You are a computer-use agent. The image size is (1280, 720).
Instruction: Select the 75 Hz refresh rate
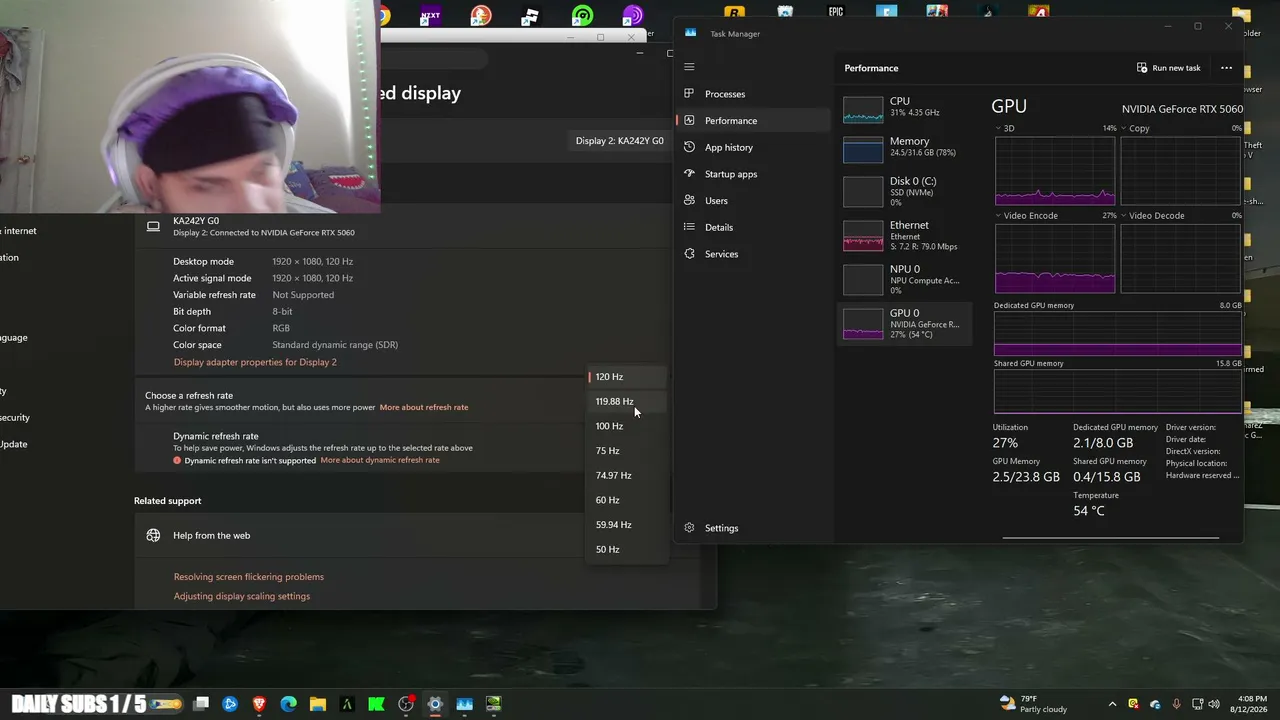point(627,451)
